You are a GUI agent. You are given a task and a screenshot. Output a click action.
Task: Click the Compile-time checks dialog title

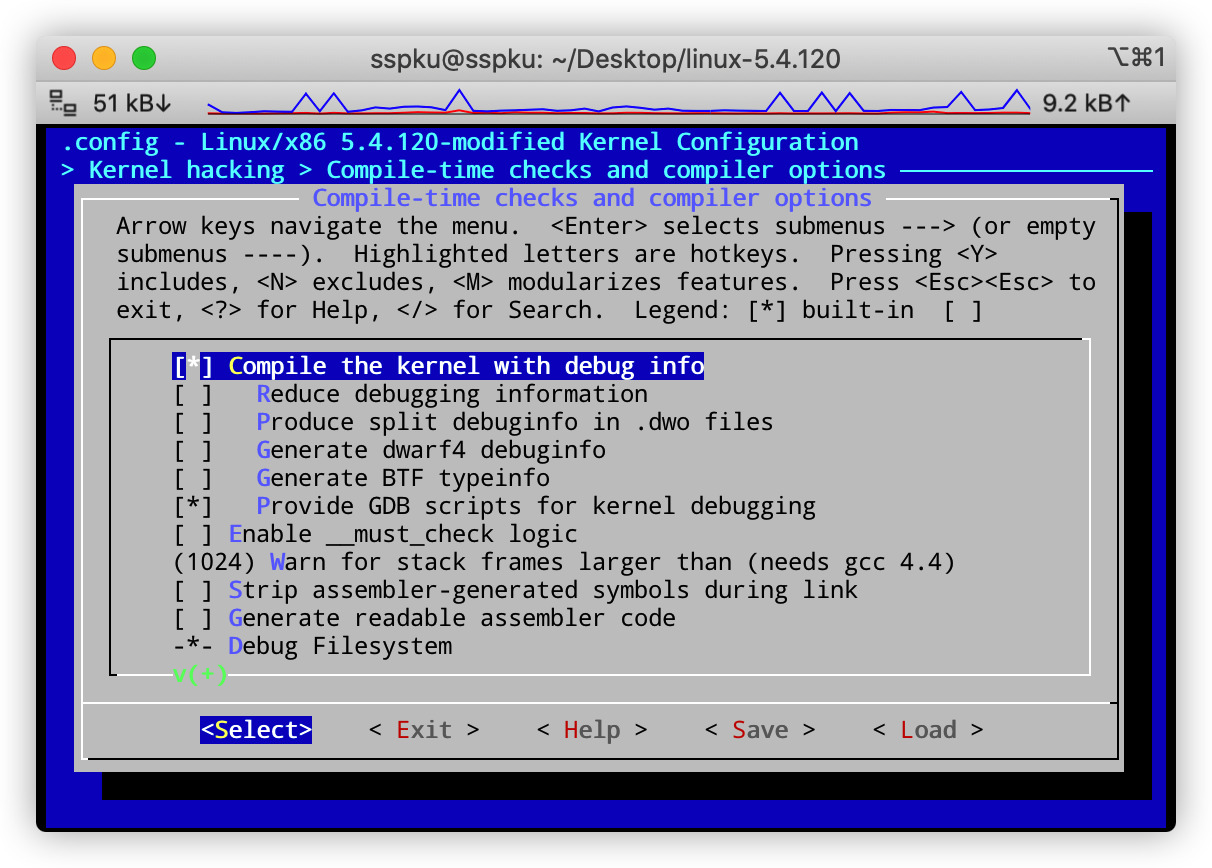pos(592,198)
